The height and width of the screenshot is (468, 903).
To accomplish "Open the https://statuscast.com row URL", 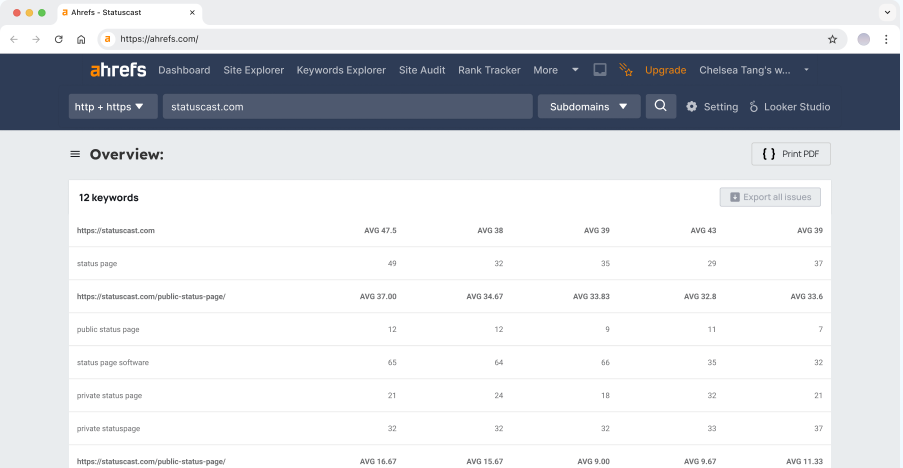I will click(x=116, y=230).
